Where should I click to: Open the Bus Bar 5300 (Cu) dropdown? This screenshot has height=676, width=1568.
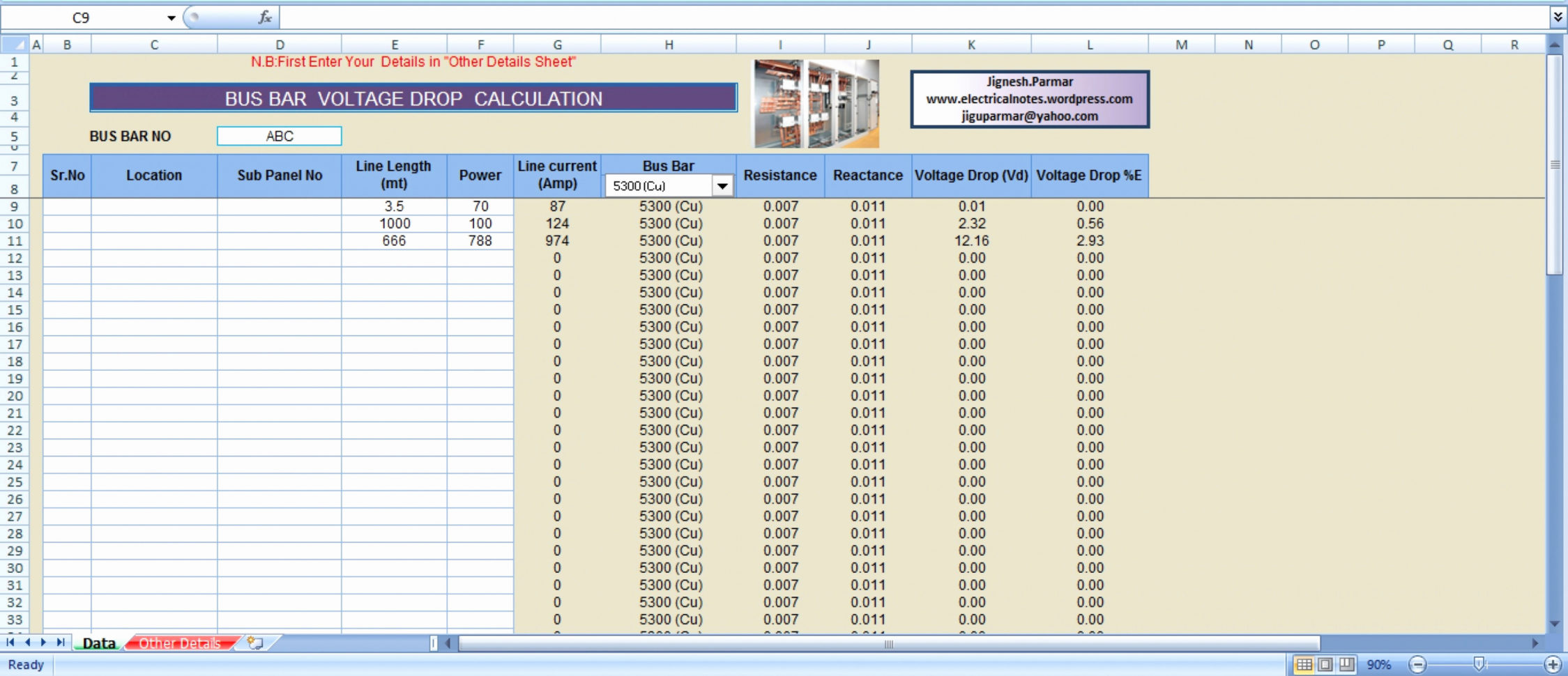pos(722,185)
